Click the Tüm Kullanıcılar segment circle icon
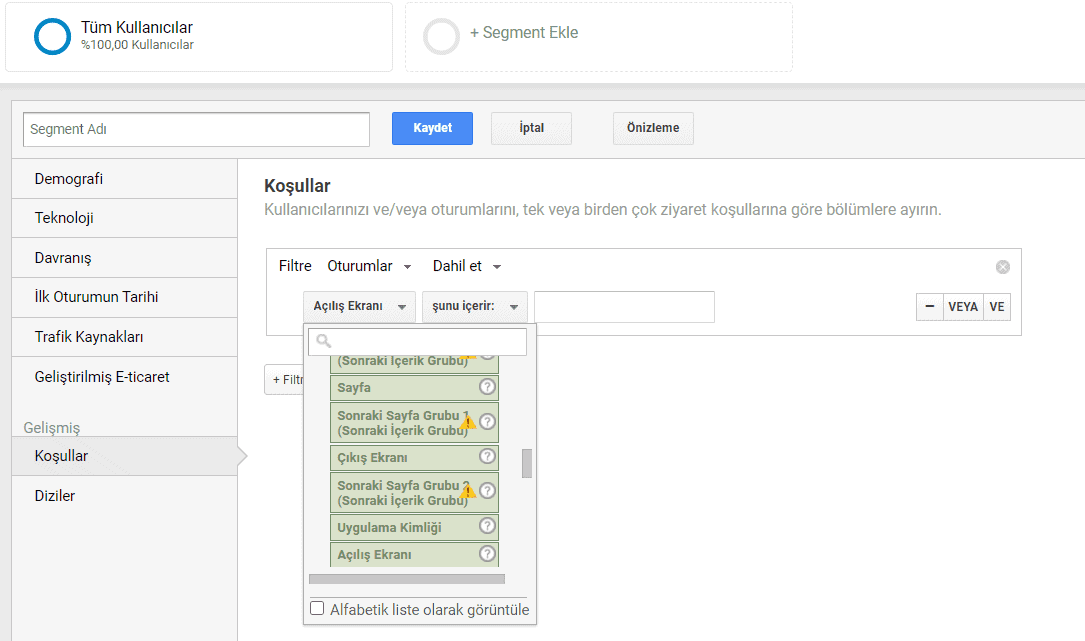Screen dimensions: 1085x641 [52, 36]
